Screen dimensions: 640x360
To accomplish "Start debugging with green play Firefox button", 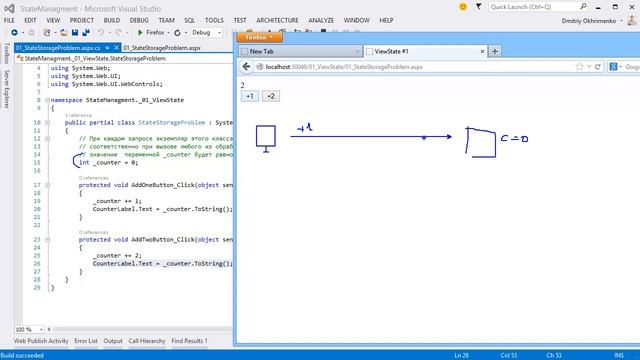I will pos(150,32).
